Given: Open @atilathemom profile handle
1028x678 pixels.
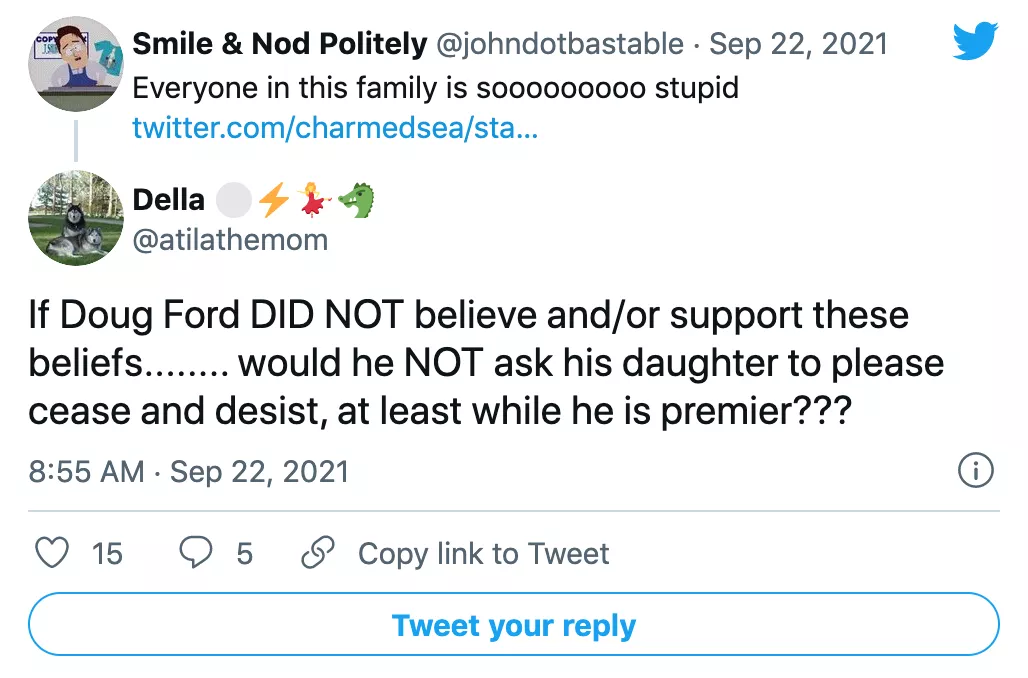Looking at the screenshot, I should click(230, 241).
